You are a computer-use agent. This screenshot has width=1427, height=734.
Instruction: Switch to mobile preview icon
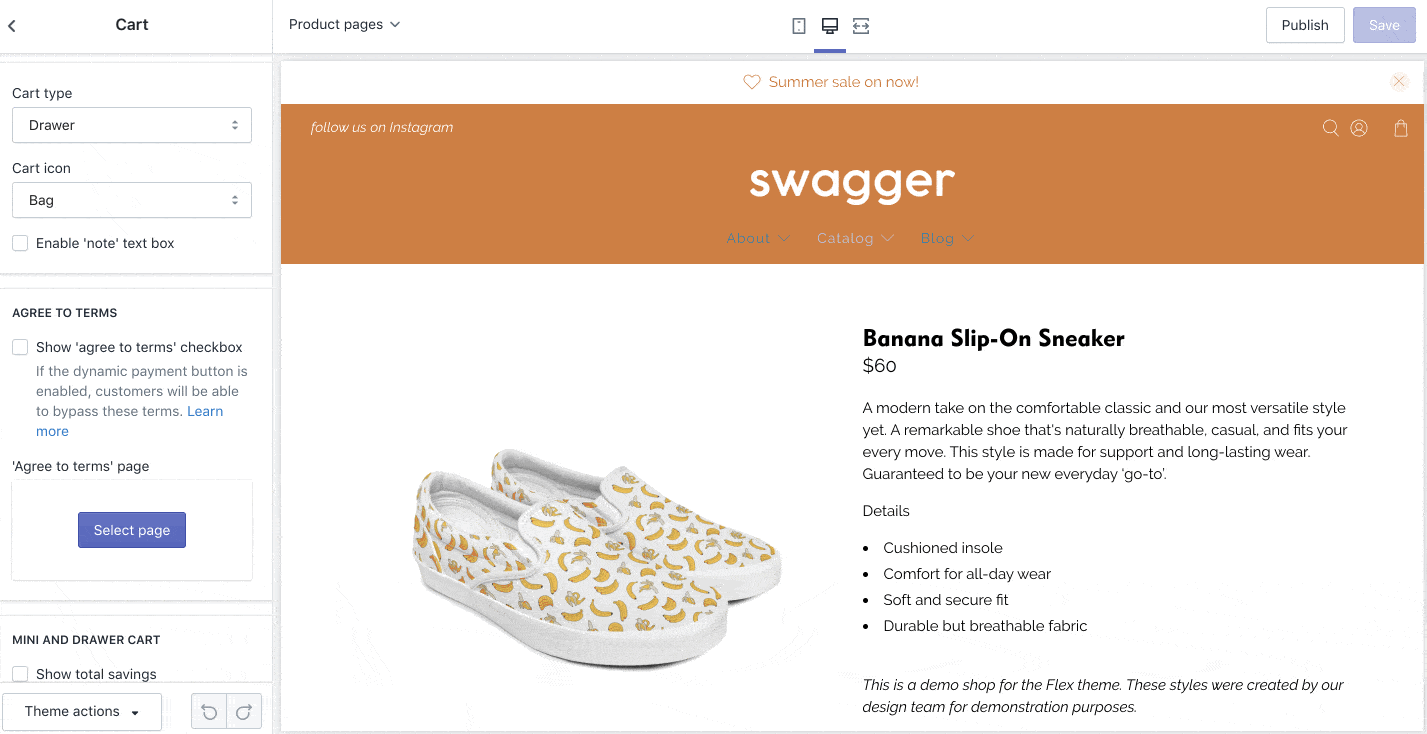798,26
